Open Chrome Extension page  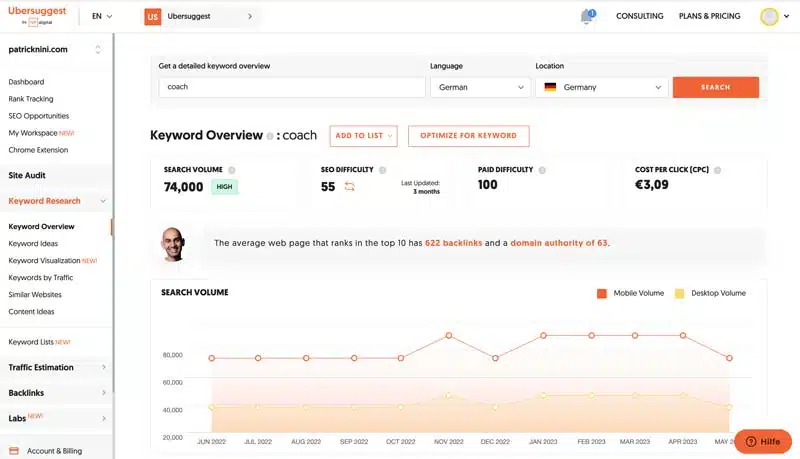[38, 150]
